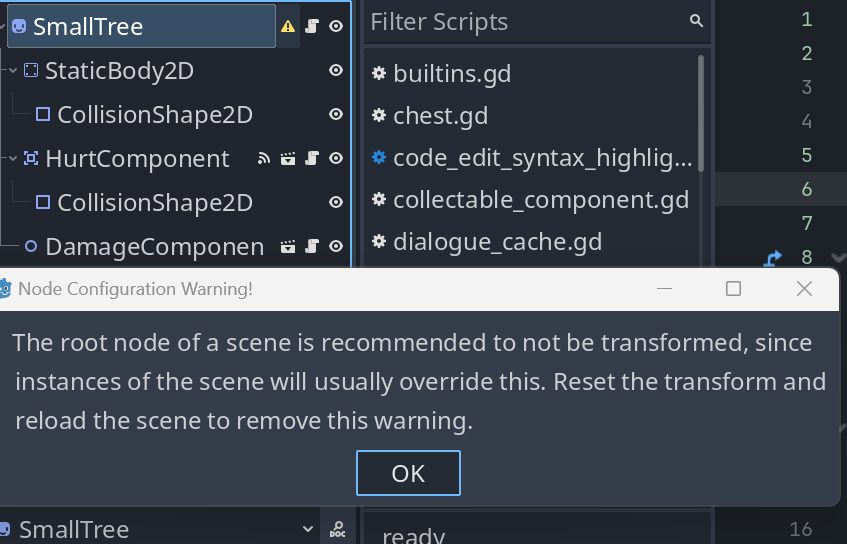Click the SmallTree configuration warning icon
This screenshot has height=544, width=847.
point(288,26)
